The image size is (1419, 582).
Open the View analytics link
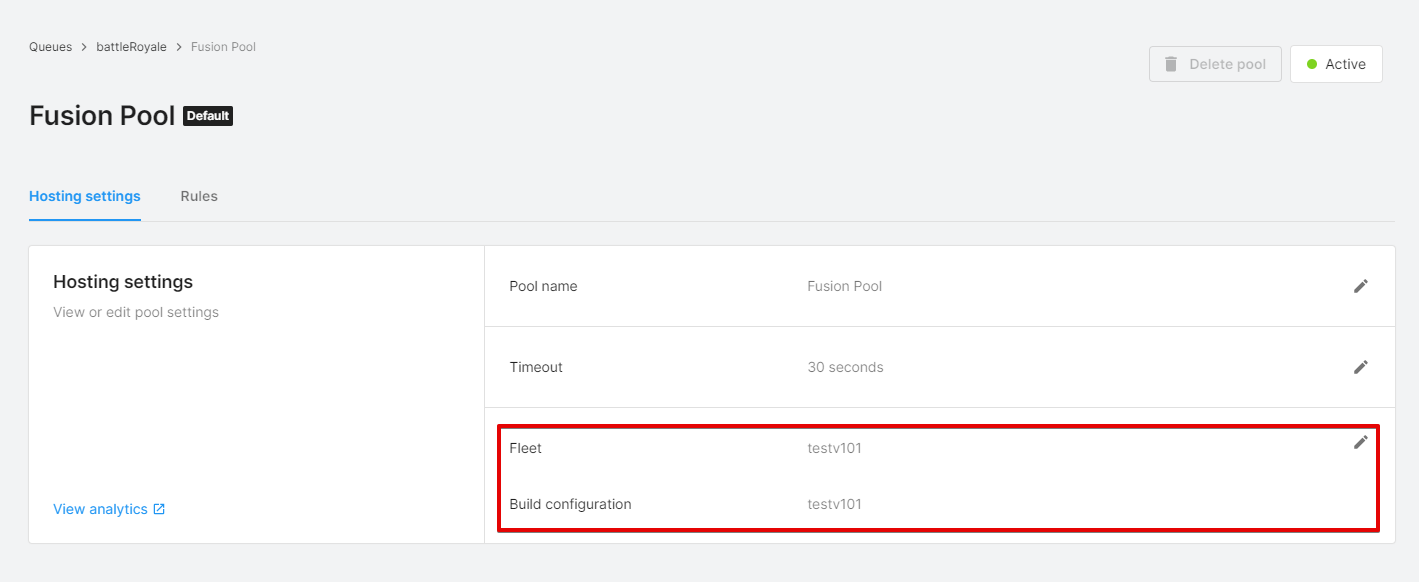point(100,509)
